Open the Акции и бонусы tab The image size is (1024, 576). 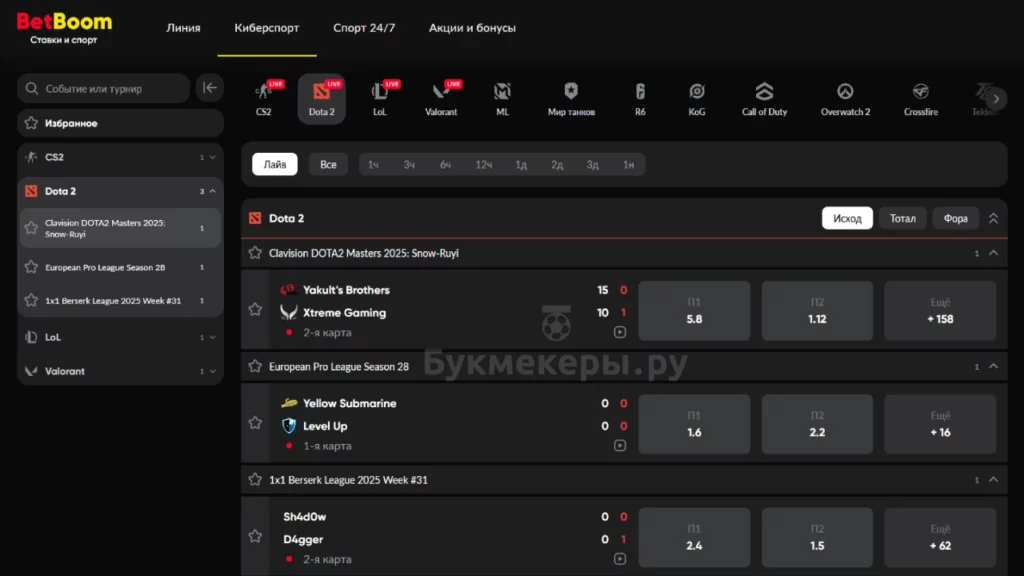[472, 28]
